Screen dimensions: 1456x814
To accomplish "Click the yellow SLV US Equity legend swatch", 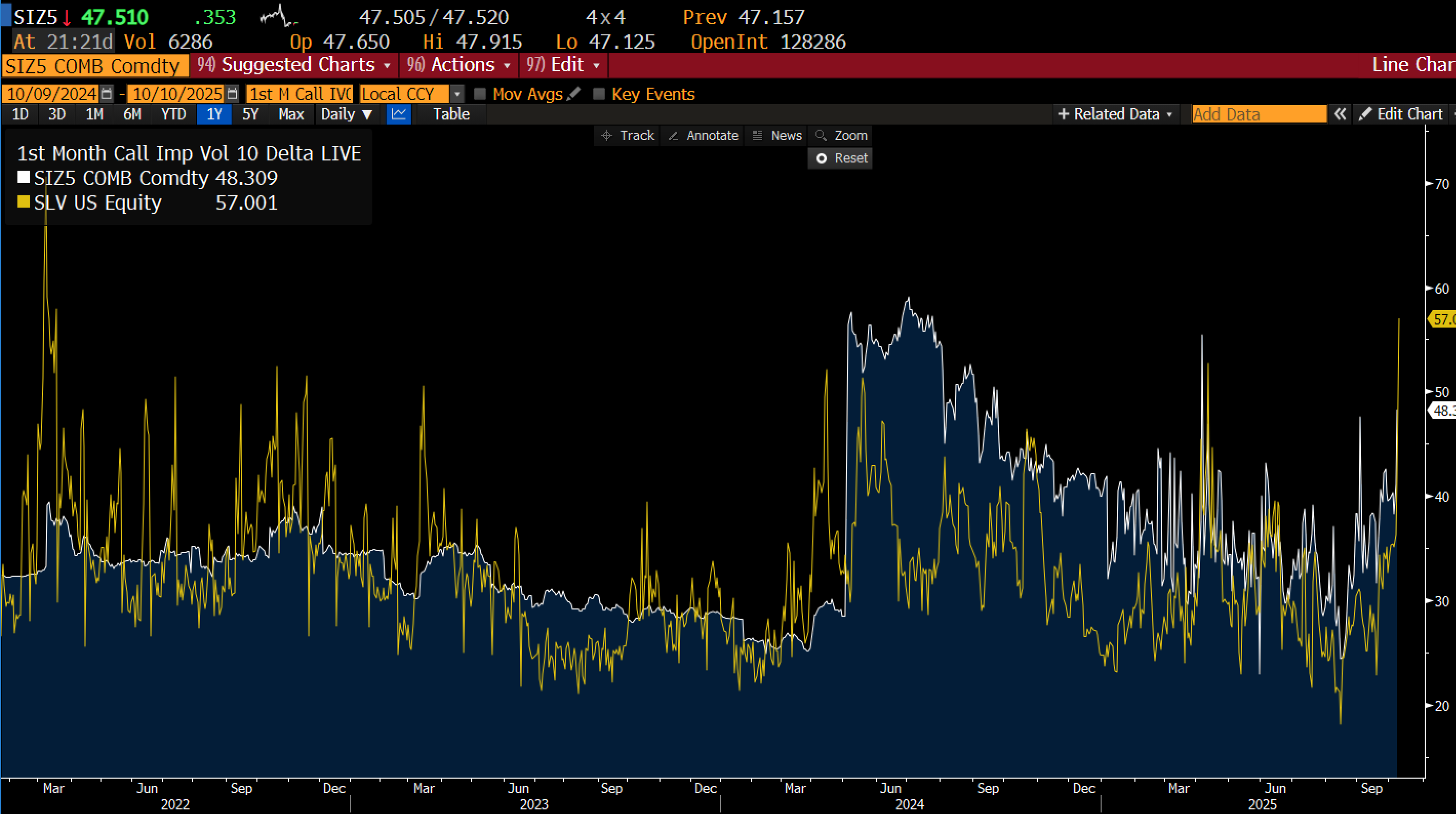I will (23, 202).
